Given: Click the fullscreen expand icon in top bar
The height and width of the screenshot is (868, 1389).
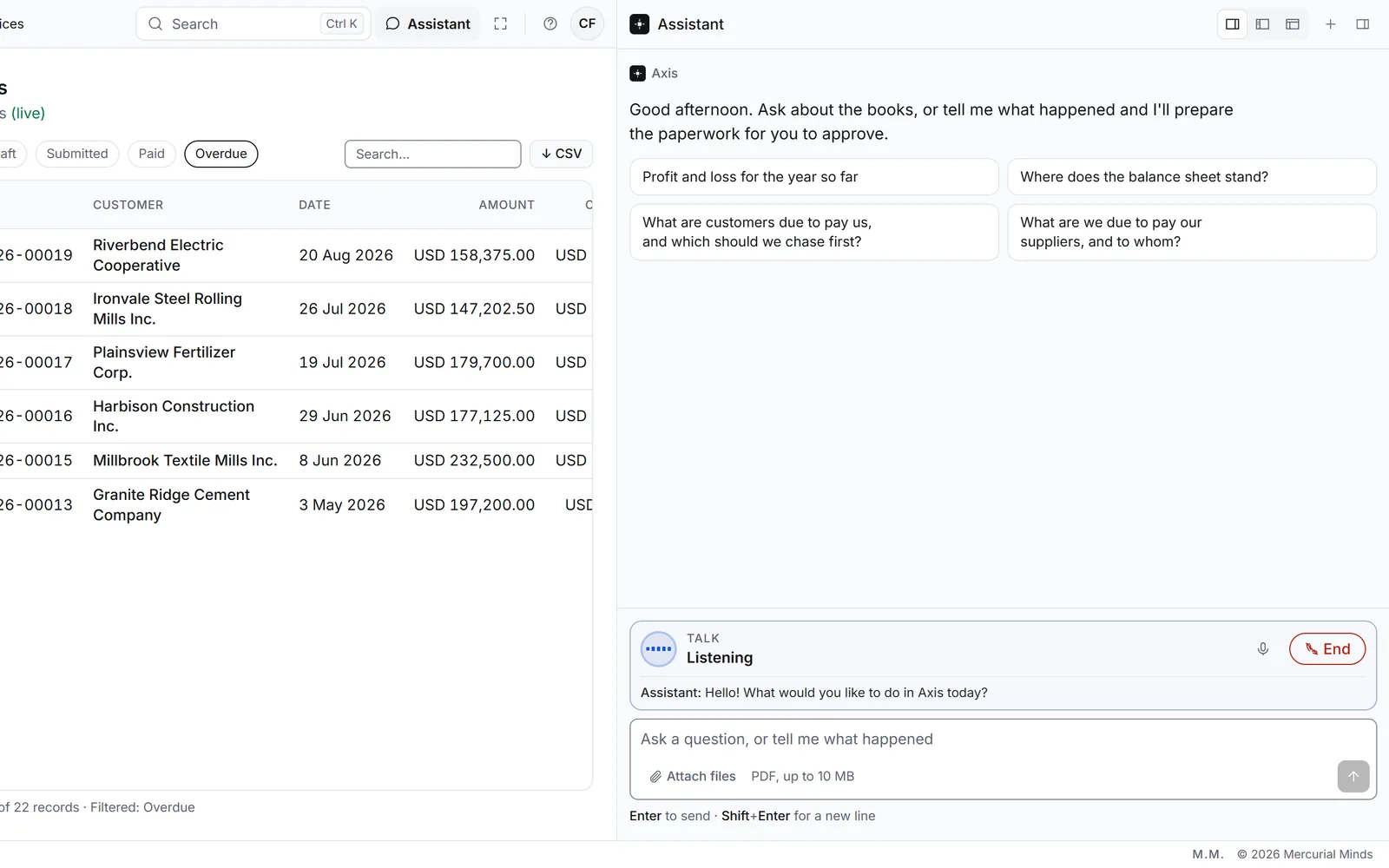Looking at the screenshot, I should (501, 24).
